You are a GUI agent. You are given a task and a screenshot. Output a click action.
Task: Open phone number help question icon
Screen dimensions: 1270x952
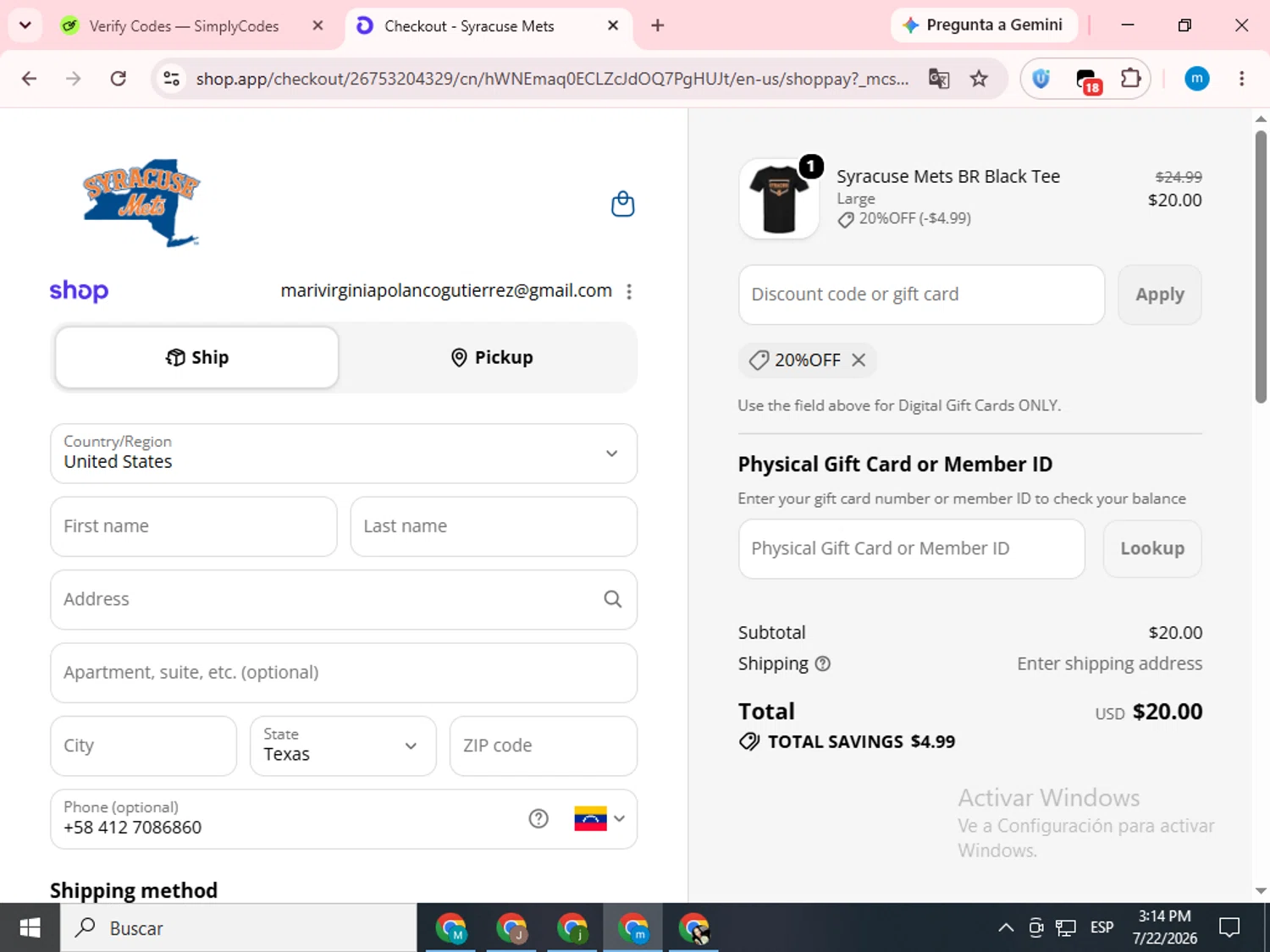(538, 818)
